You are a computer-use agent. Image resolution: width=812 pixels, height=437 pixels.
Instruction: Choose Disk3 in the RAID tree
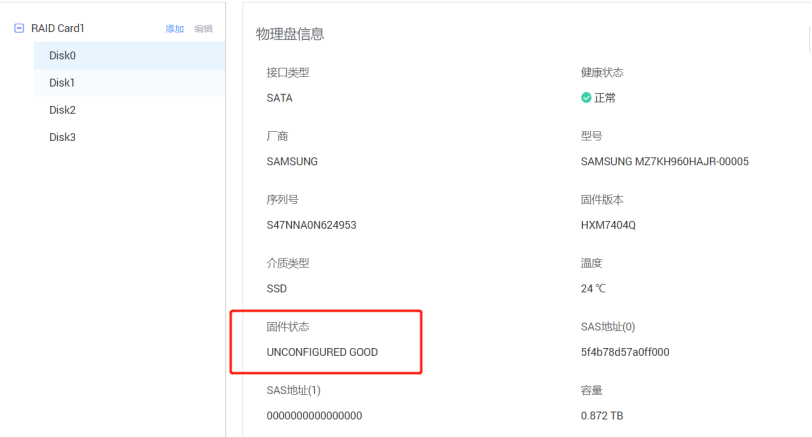[x=62, y=137]
